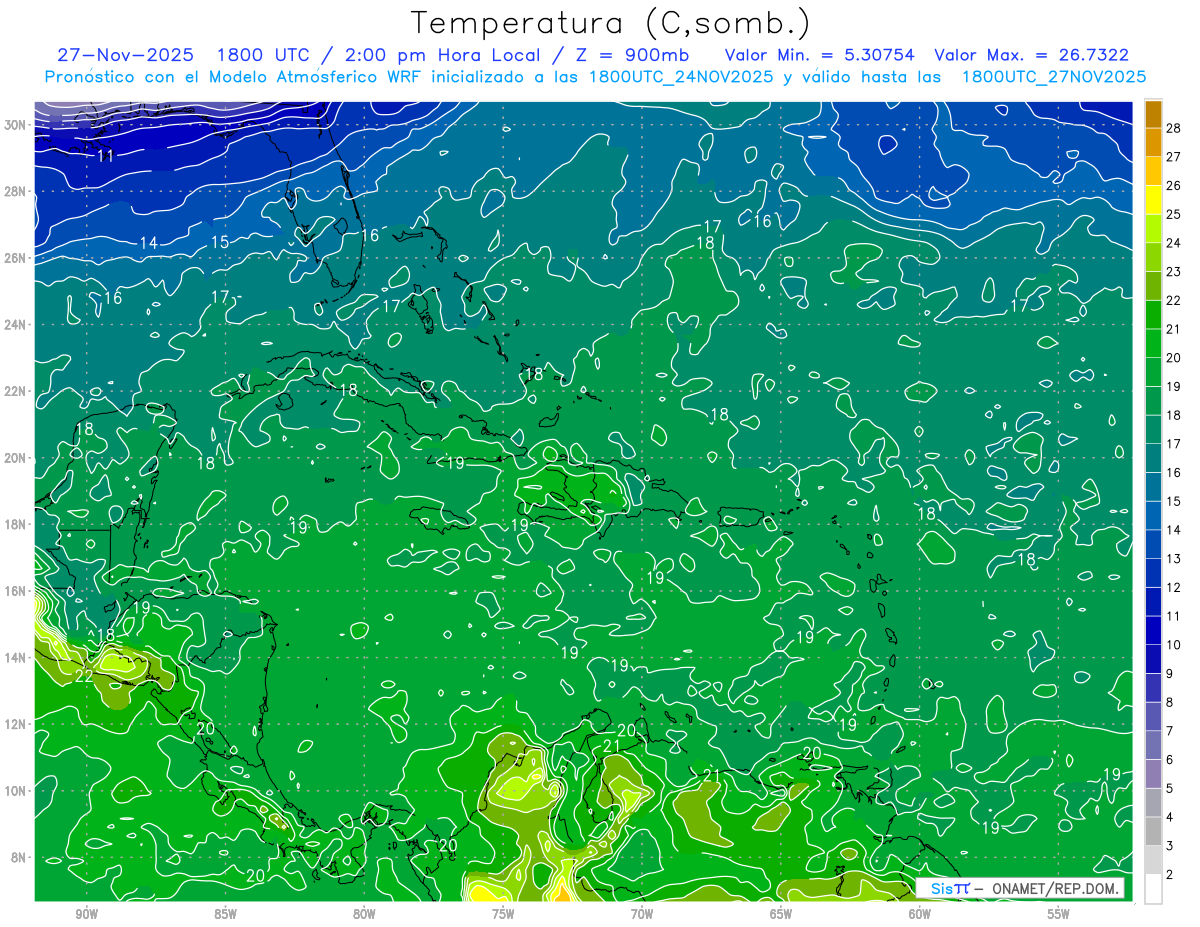Image resolution: width=1200 pixels, height=927 pixels.
Task: Click the '30N' latitude axis label
Action: [15, 124]
